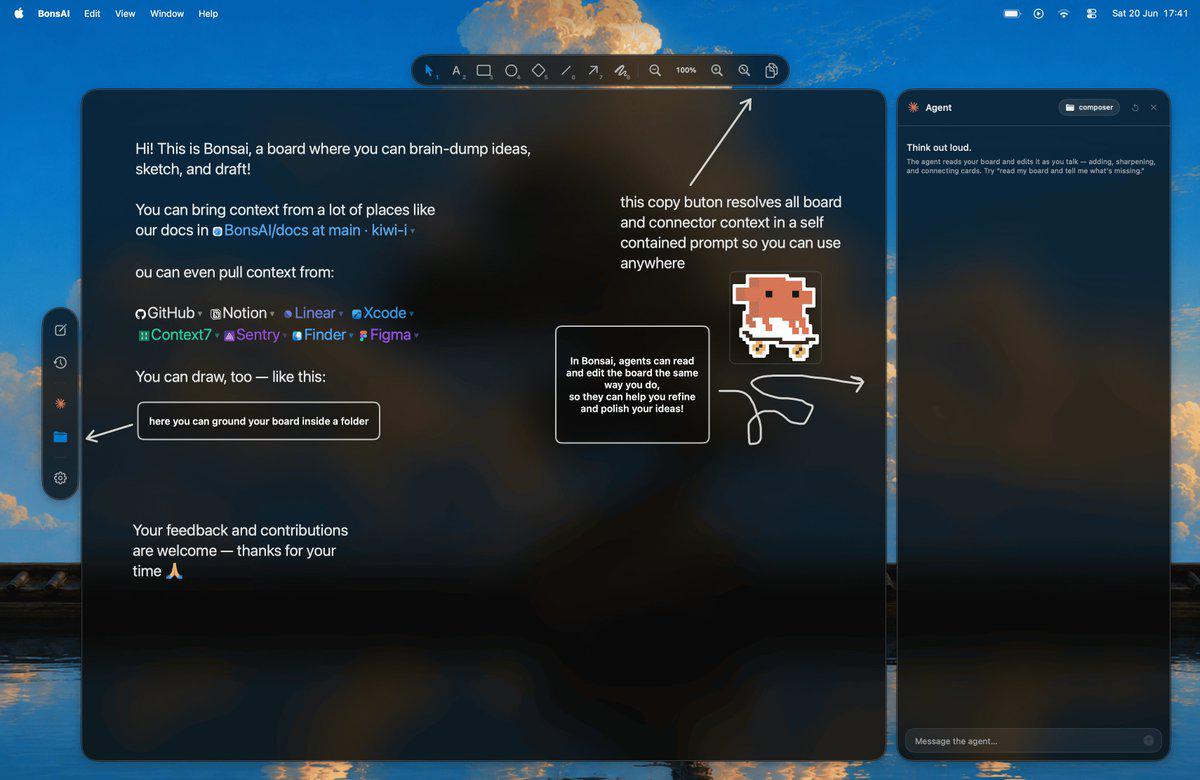Select the Rectangle shape tool

pos(484,71)
